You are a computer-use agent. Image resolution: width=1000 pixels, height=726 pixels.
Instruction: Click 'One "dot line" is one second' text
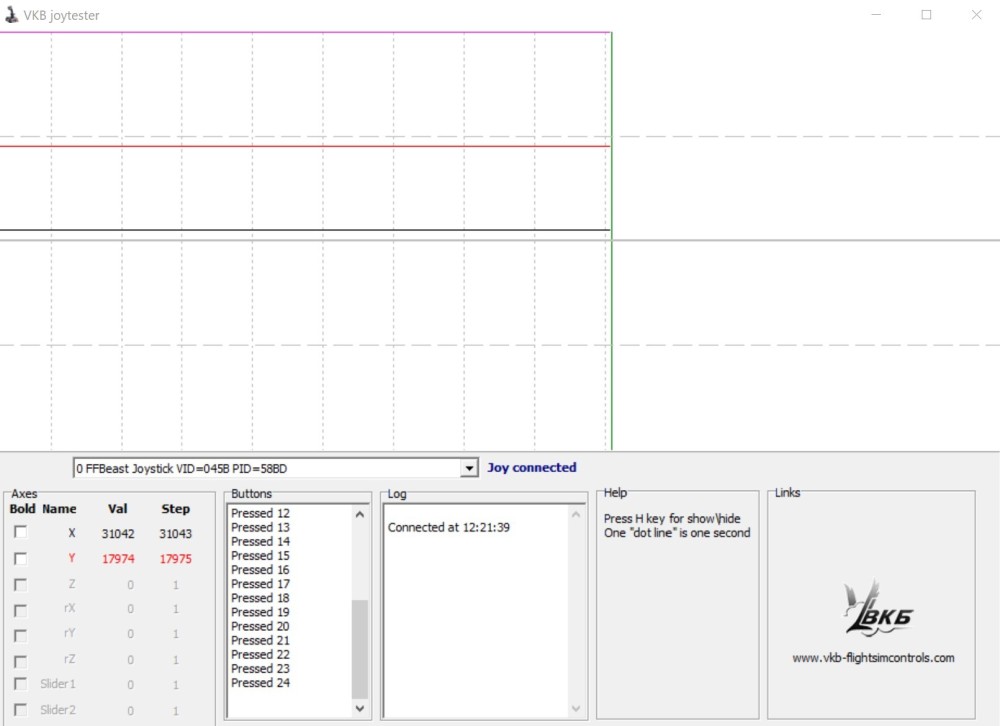point(677,533)
